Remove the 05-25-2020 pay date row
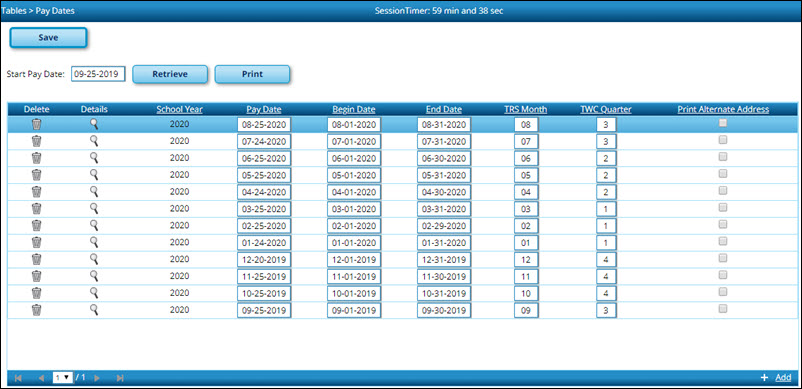Image resolution: width=802 pixels, height=389 pixels. coord(36,175)
